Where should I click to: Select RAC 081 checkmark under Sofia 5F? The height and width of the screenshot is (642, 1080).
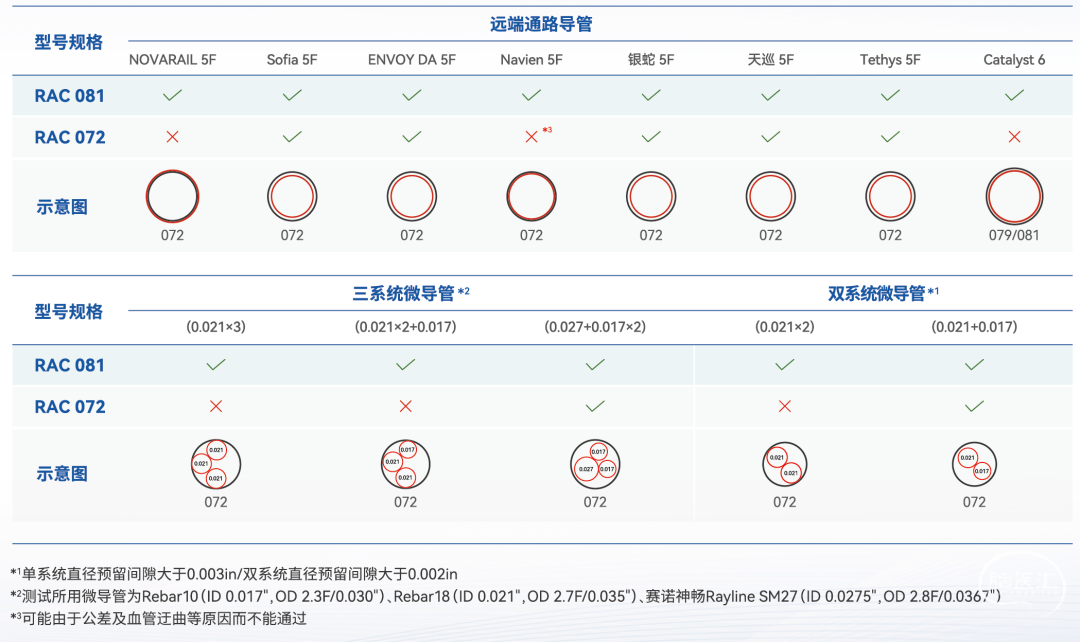(292, 95)
